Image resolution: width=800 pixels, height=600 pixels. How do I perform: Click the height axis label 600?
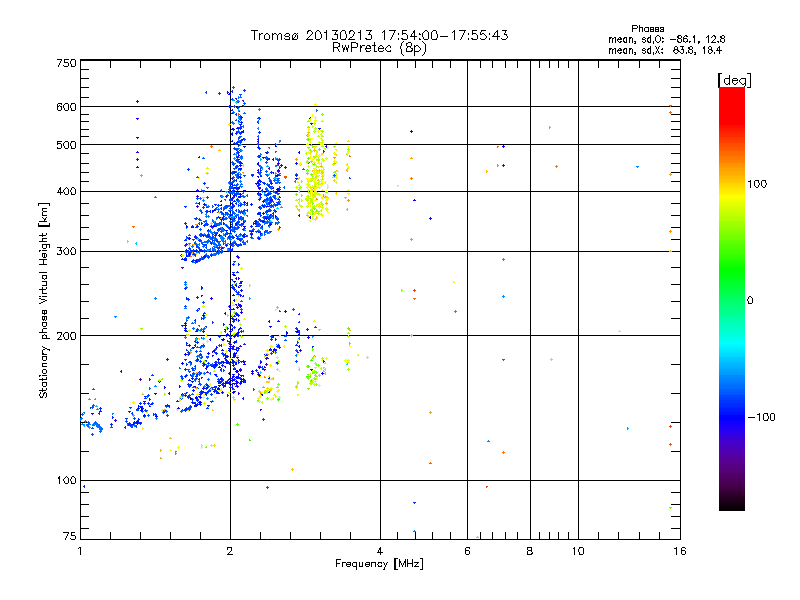(66, 107)
